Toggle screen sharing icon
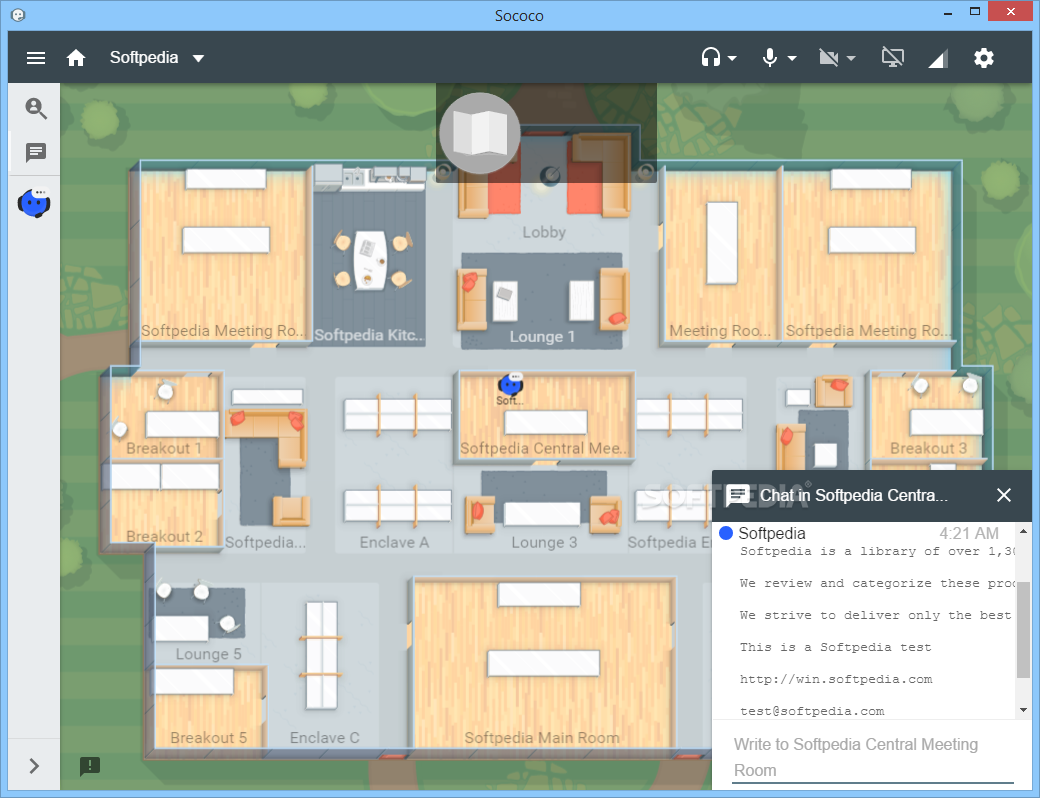Viewport: 1040px width, 798px height. pyautogui.click(x=893, y=58)
